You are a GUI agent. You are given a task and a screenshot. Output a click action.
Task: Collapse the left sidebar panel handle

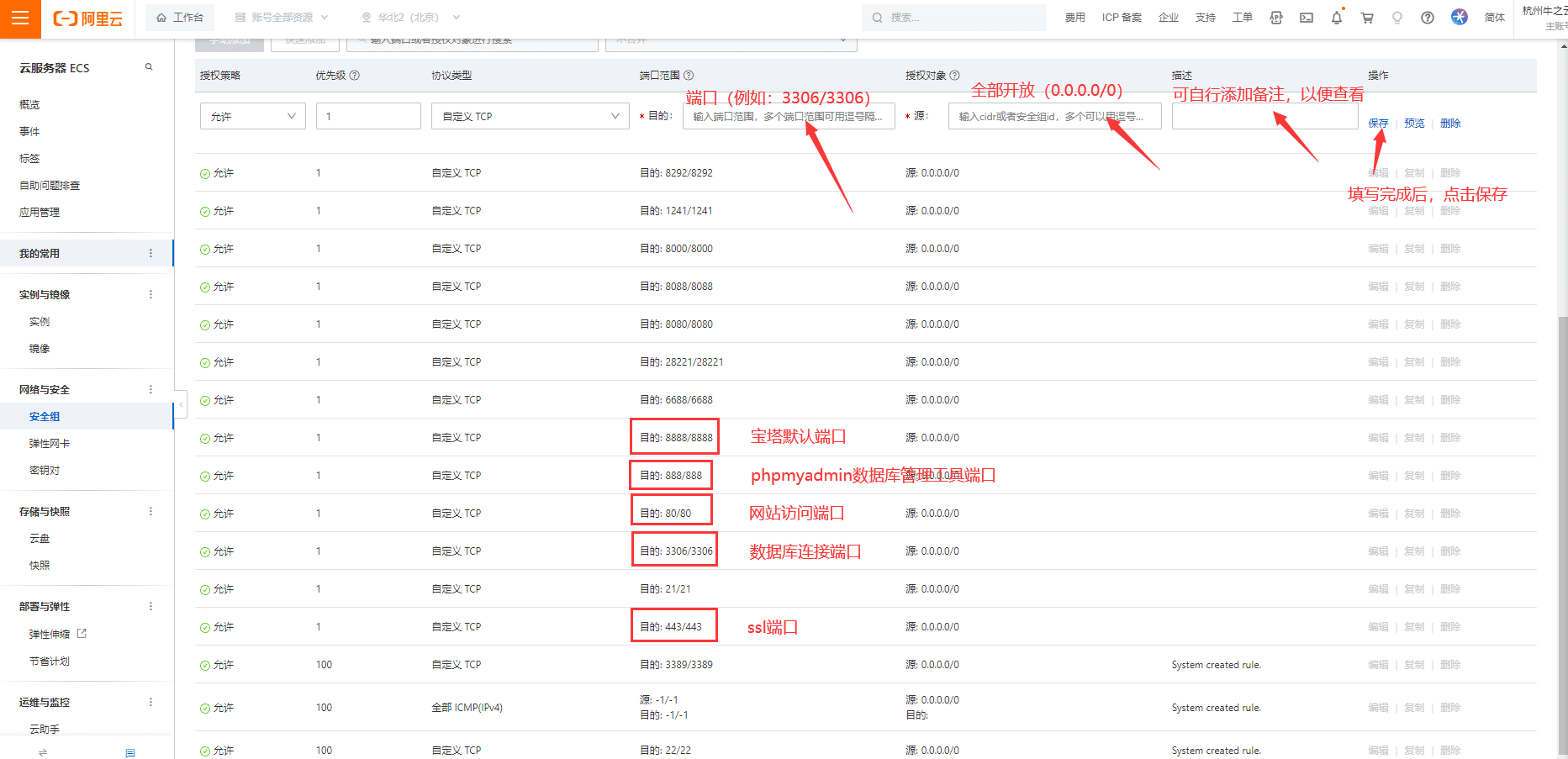181,404
